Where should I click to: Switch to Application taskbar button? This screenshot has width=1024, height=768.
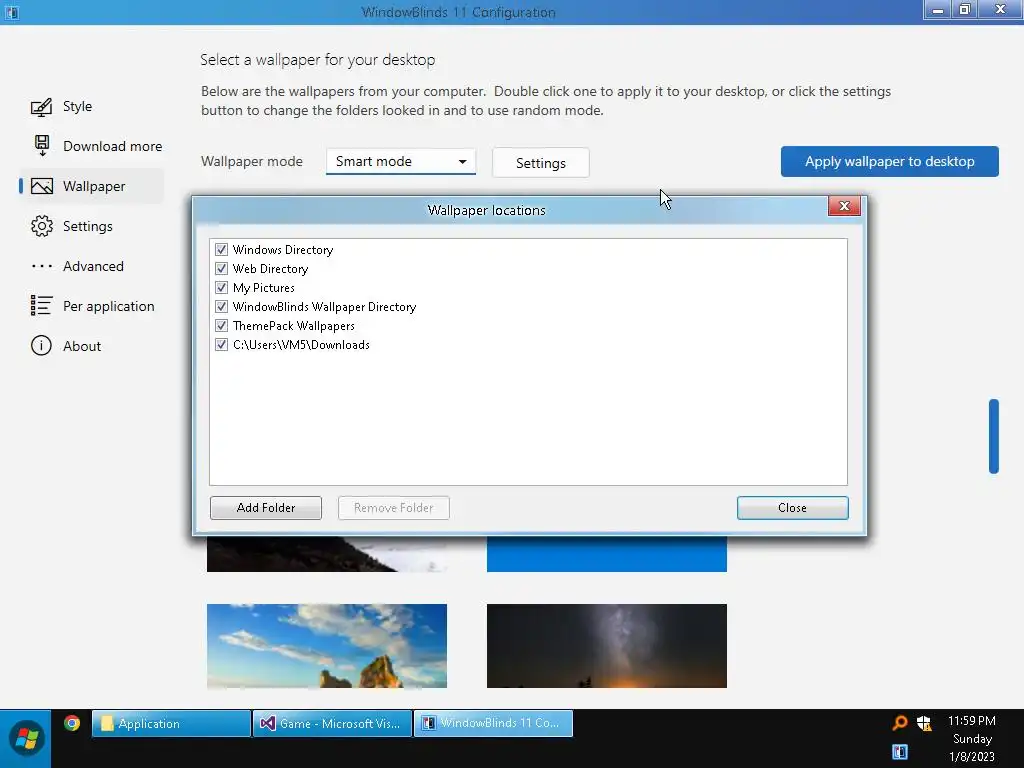[x=171, y=723]
